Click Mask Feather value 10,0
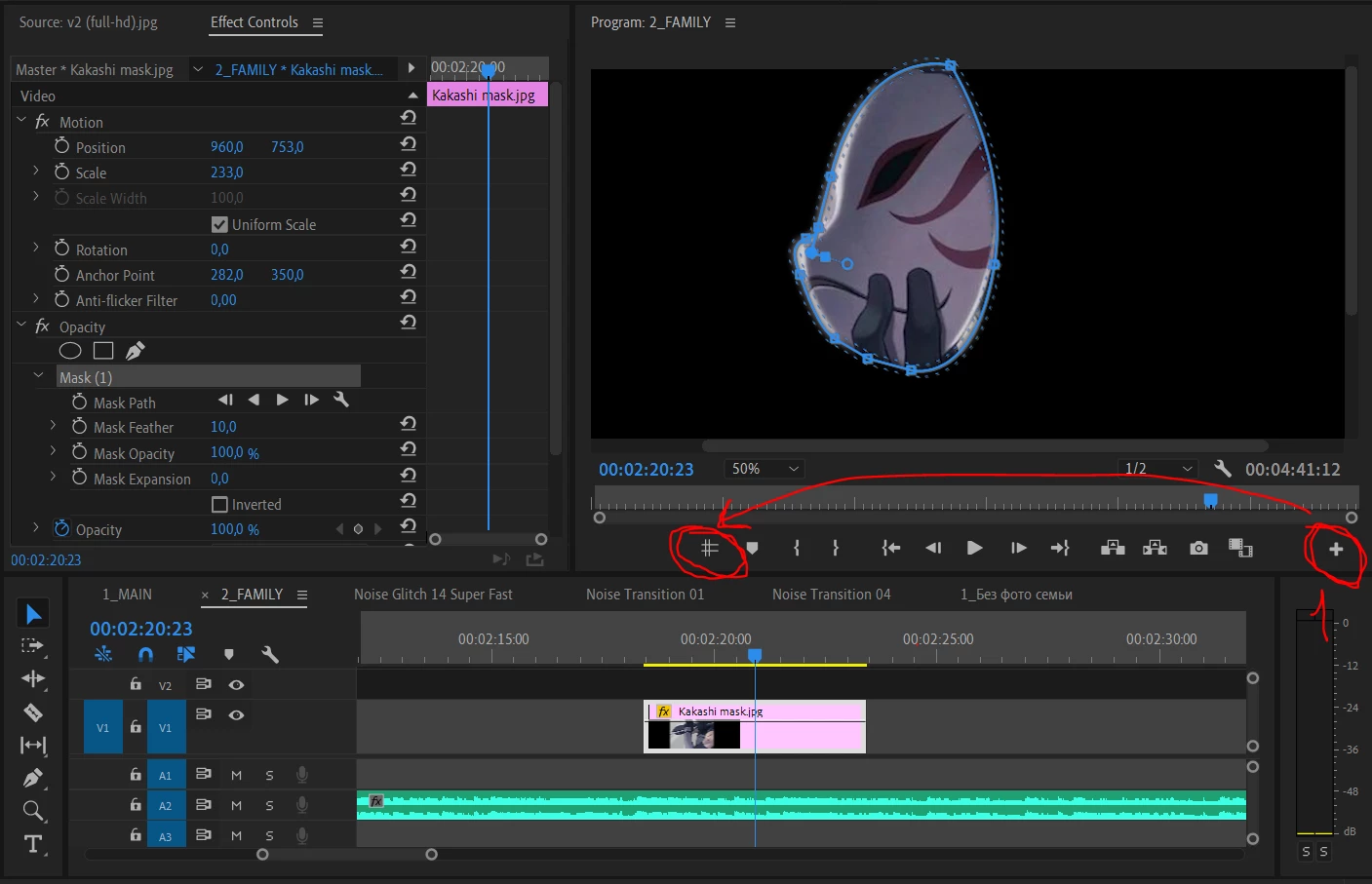 pyautogui.click(x=223, y=427)
